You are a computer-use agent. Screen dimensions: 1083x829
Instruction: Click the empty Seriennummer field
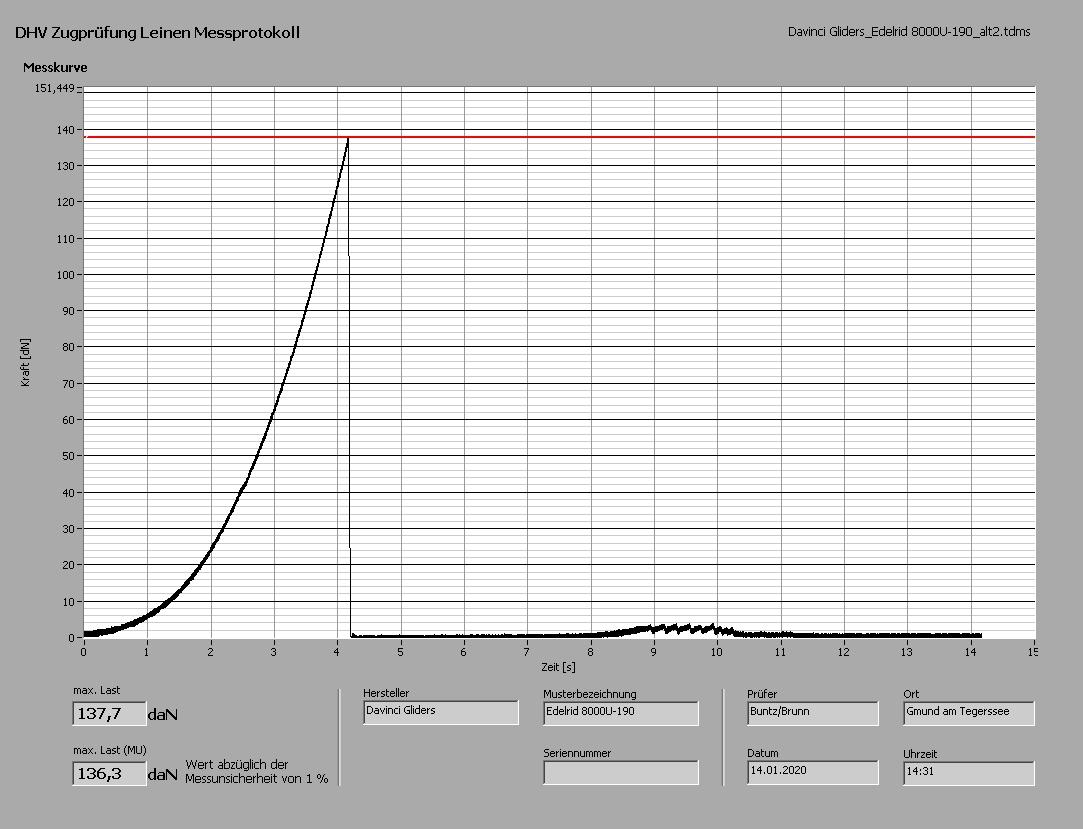pyautogui.click(x=621, y=772)
